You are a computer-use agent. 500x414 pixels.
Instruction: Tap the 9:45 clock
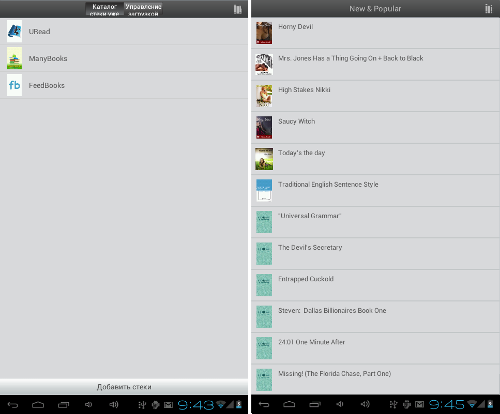click(x=447, y=405)
